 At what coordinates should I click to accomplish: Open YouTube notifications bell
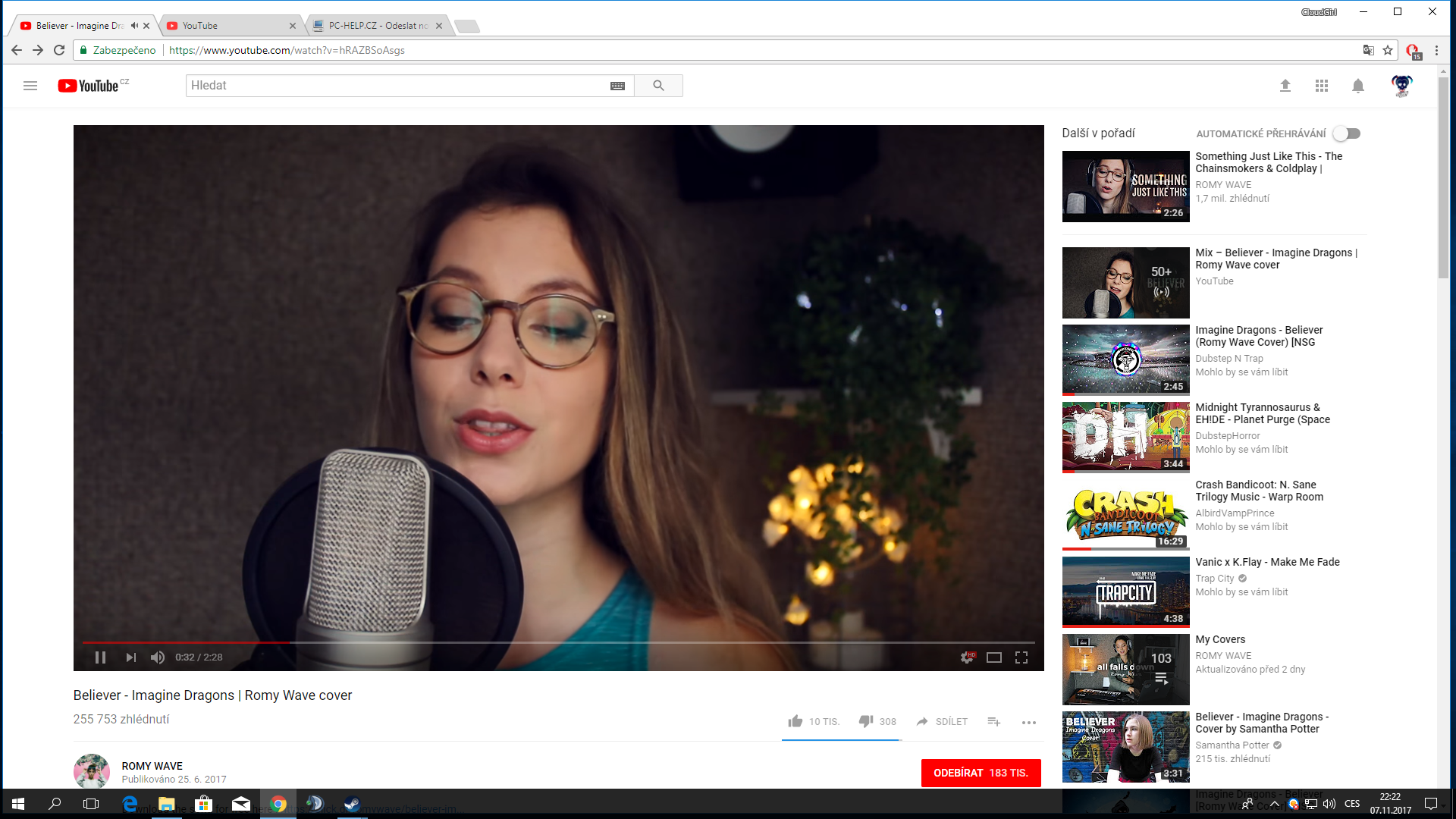pos(1357,86)
